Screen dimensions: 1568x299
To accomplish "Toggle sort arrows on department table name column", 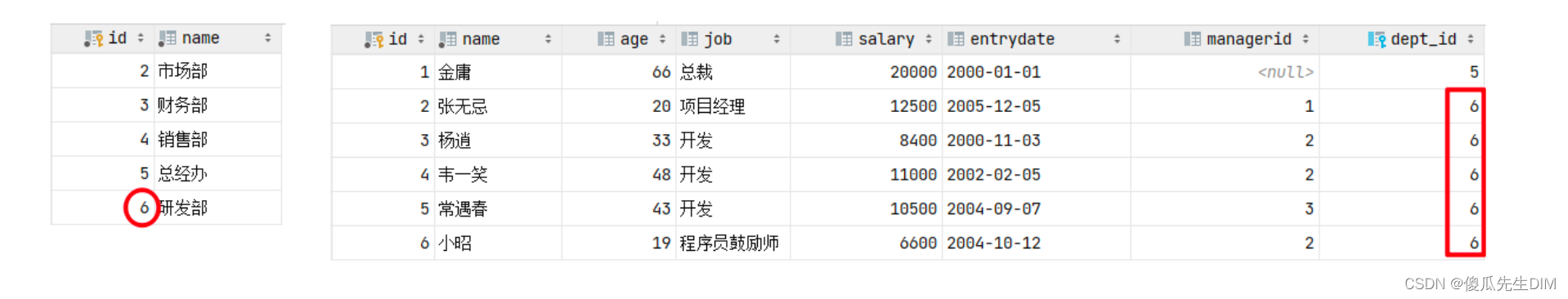I will [x=268, y=38].
